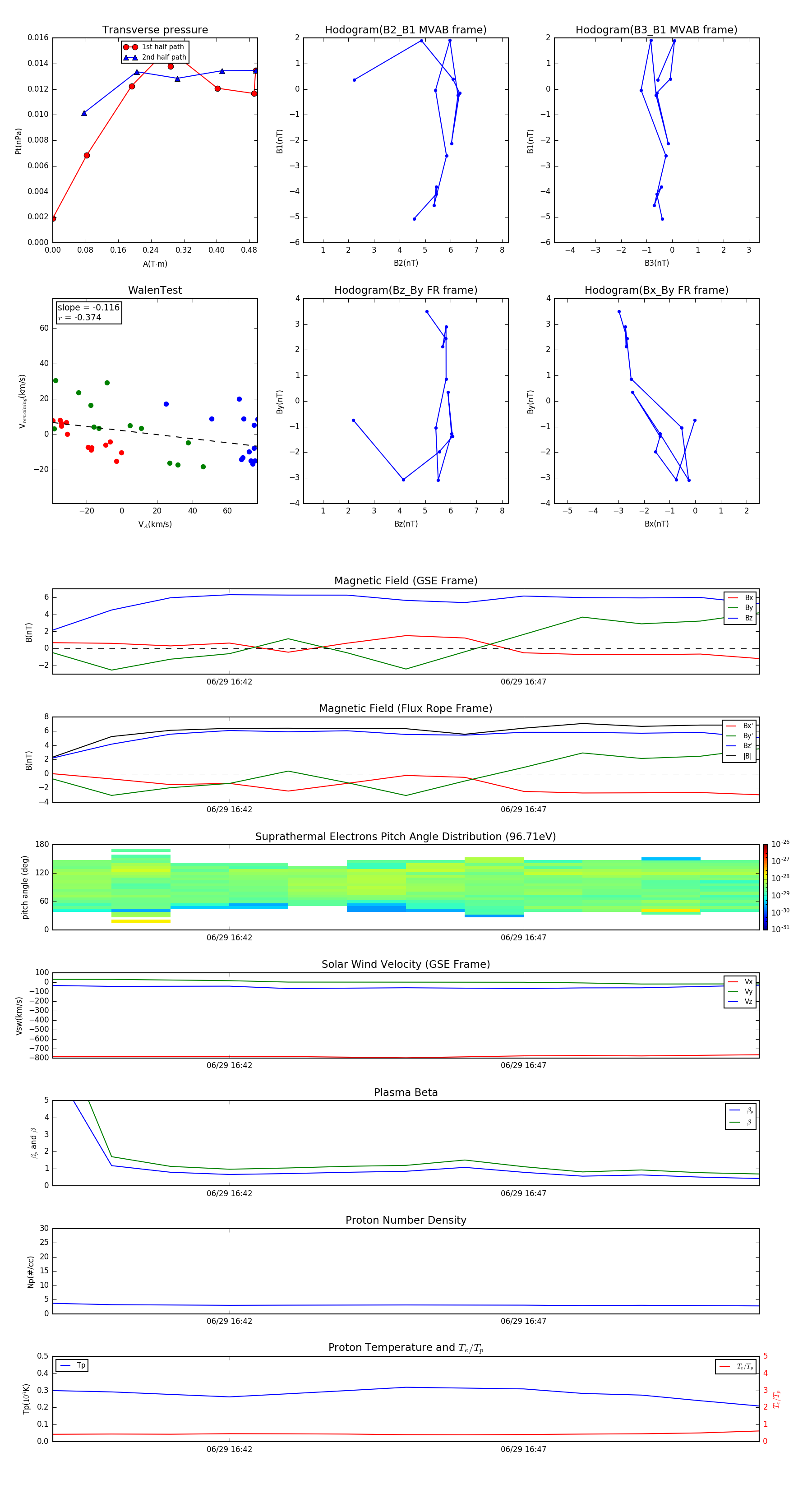Click the pitch angle colorbar
The image size is (812, 1489).
point(765,887)
